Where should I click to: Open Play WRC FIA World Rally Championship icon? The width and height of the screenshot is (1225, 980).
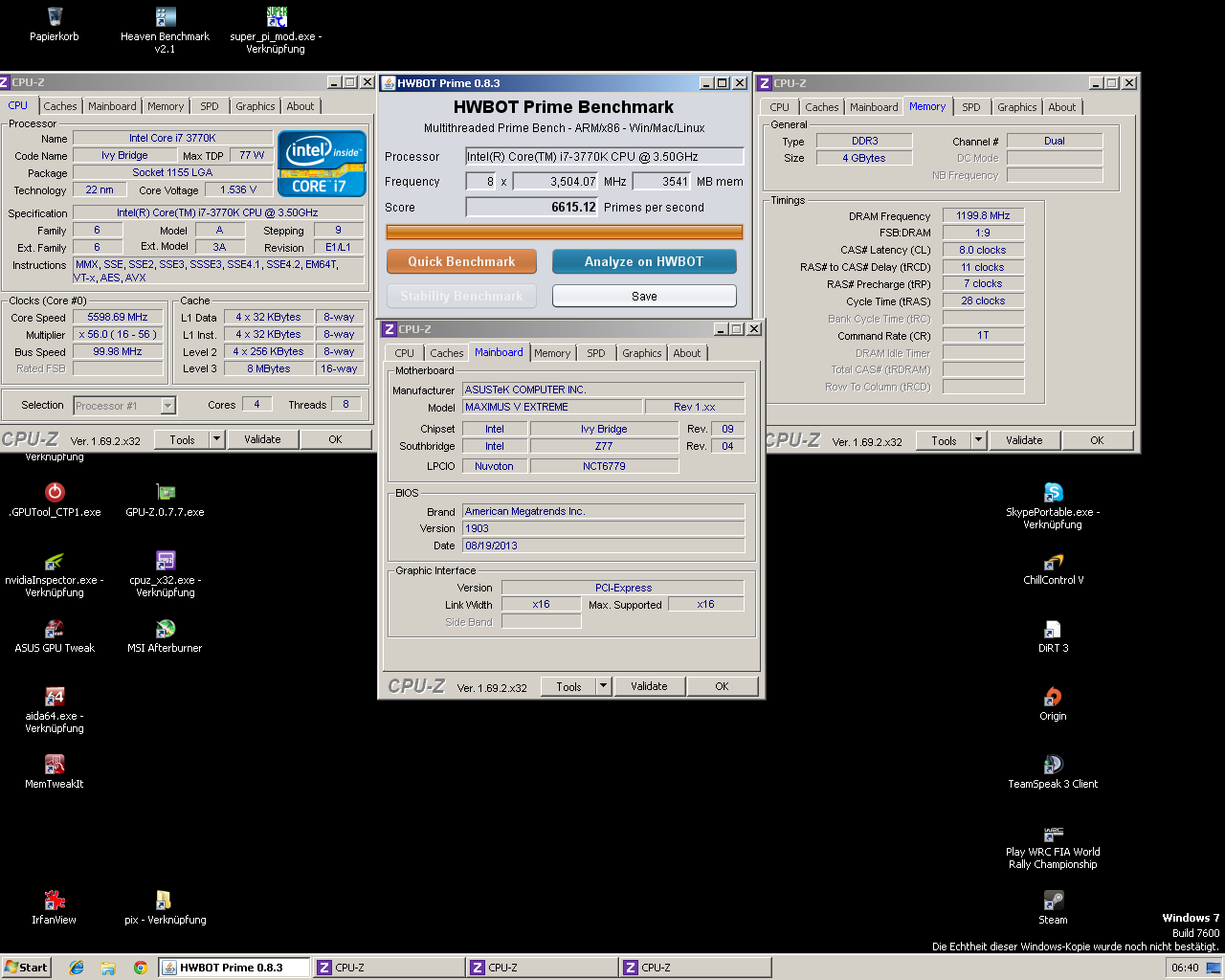(x=1053, y=833)
